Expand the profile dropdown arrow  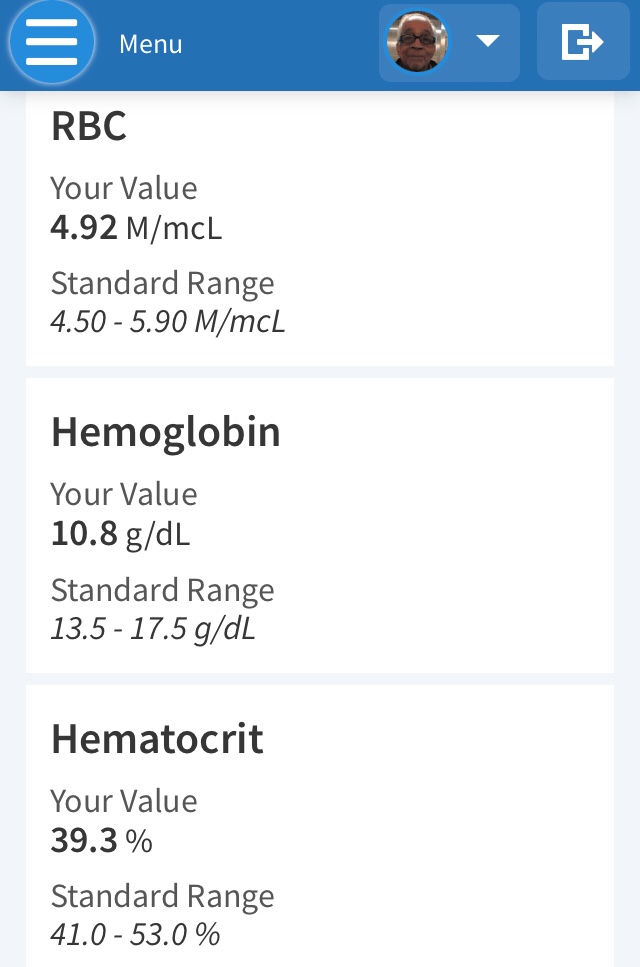point(487,42)
